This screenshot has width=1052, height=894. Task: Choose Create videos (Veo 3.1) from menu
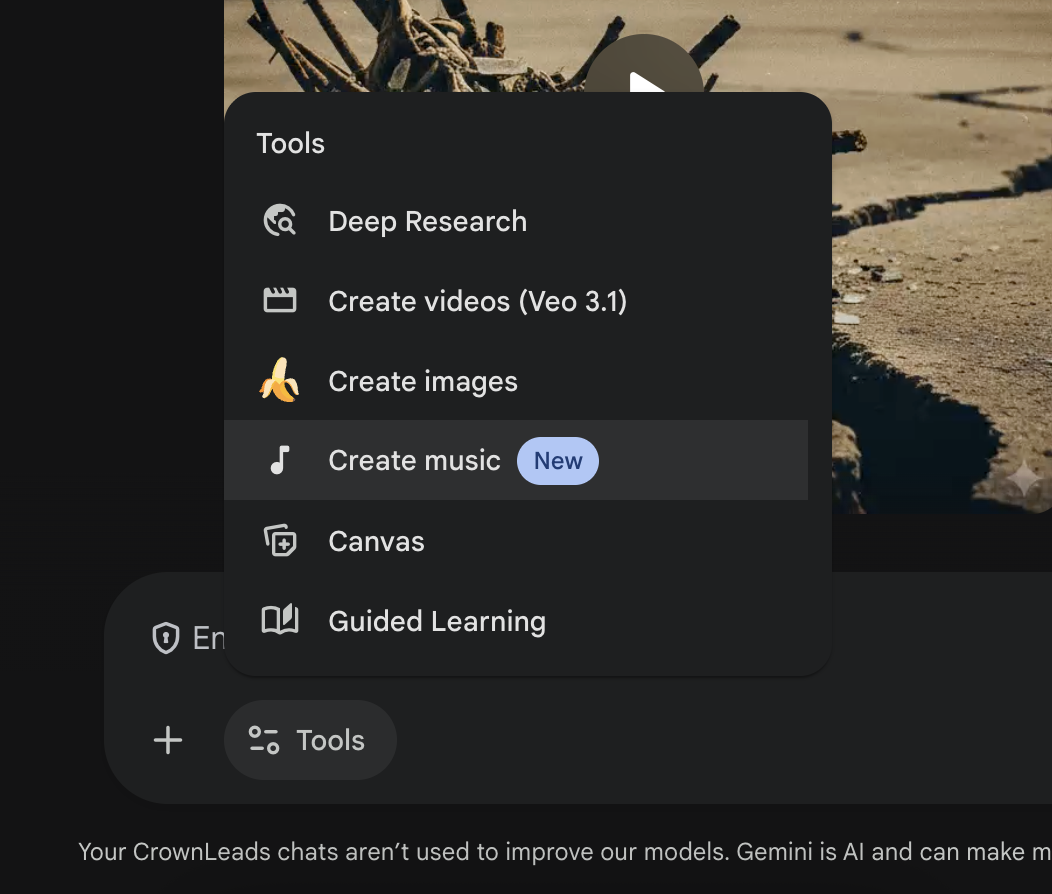coord(477,301)
